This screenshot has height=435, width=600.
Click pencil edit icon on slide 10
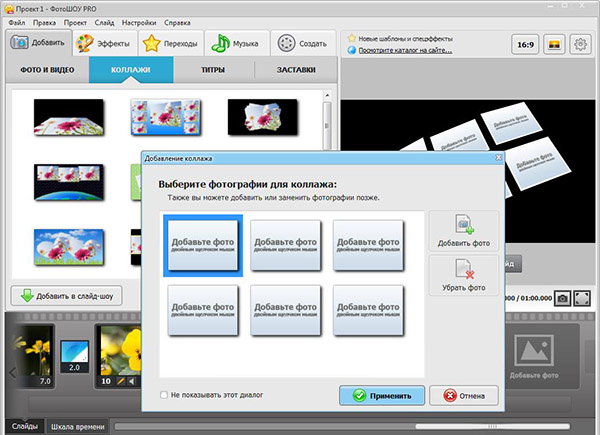(121, 381)
